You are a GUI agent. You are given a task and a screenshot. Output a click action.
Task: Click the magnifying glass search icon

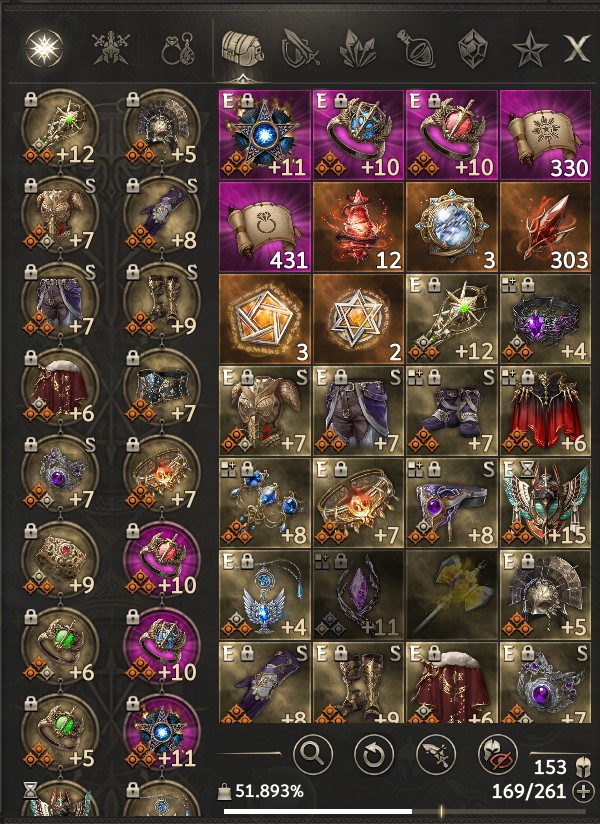pos(313,755)
